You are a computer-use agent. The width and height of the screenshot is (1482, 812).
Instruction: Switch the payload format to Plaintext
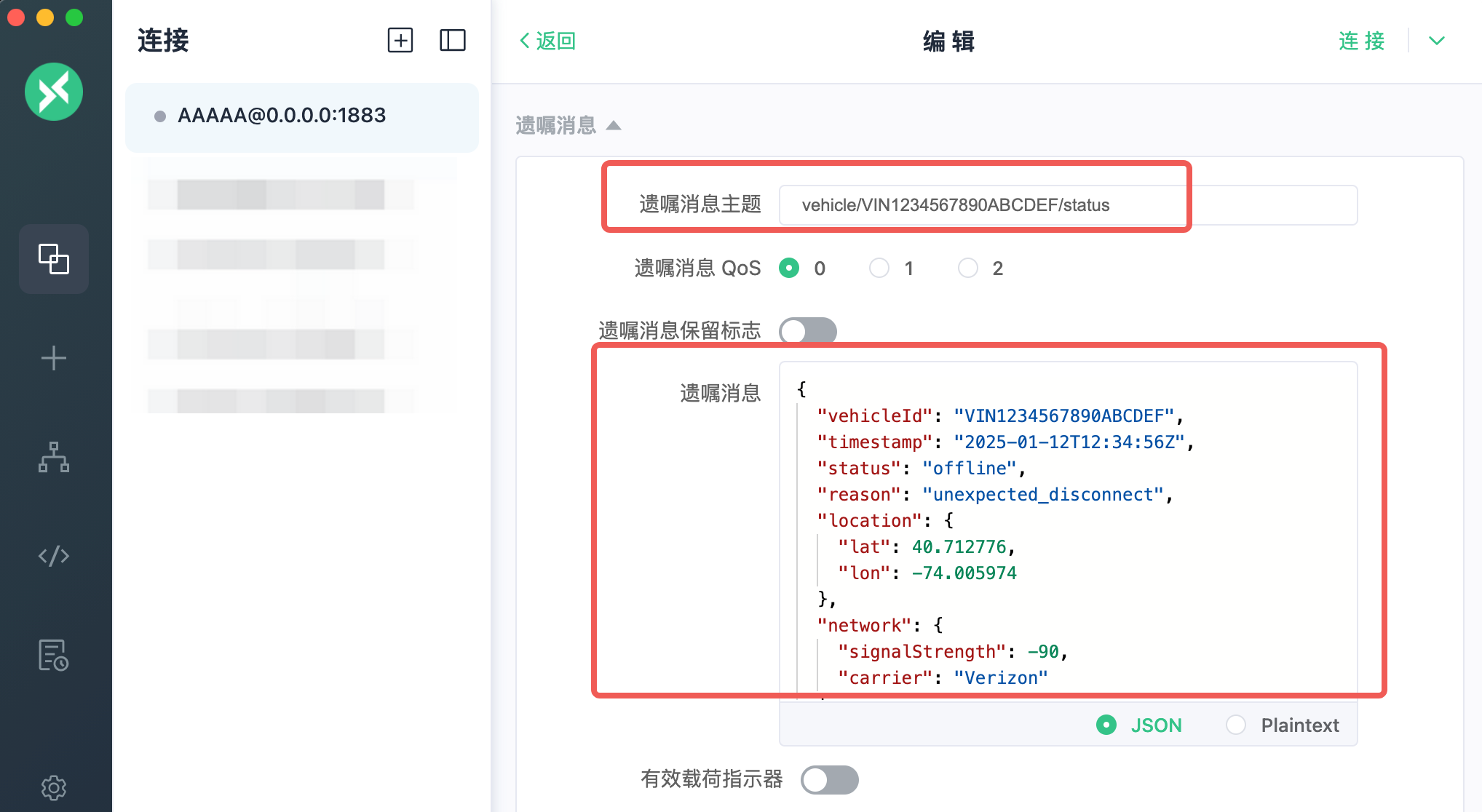pyautogui.click(x=1236, y=725)
